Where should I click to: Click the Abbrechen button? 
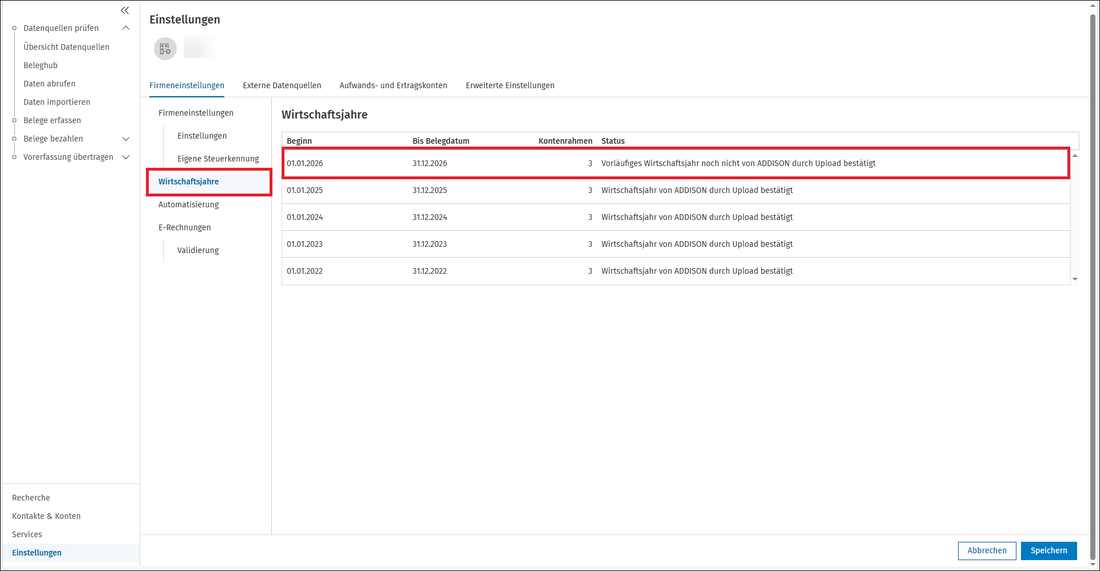point(987,551)
